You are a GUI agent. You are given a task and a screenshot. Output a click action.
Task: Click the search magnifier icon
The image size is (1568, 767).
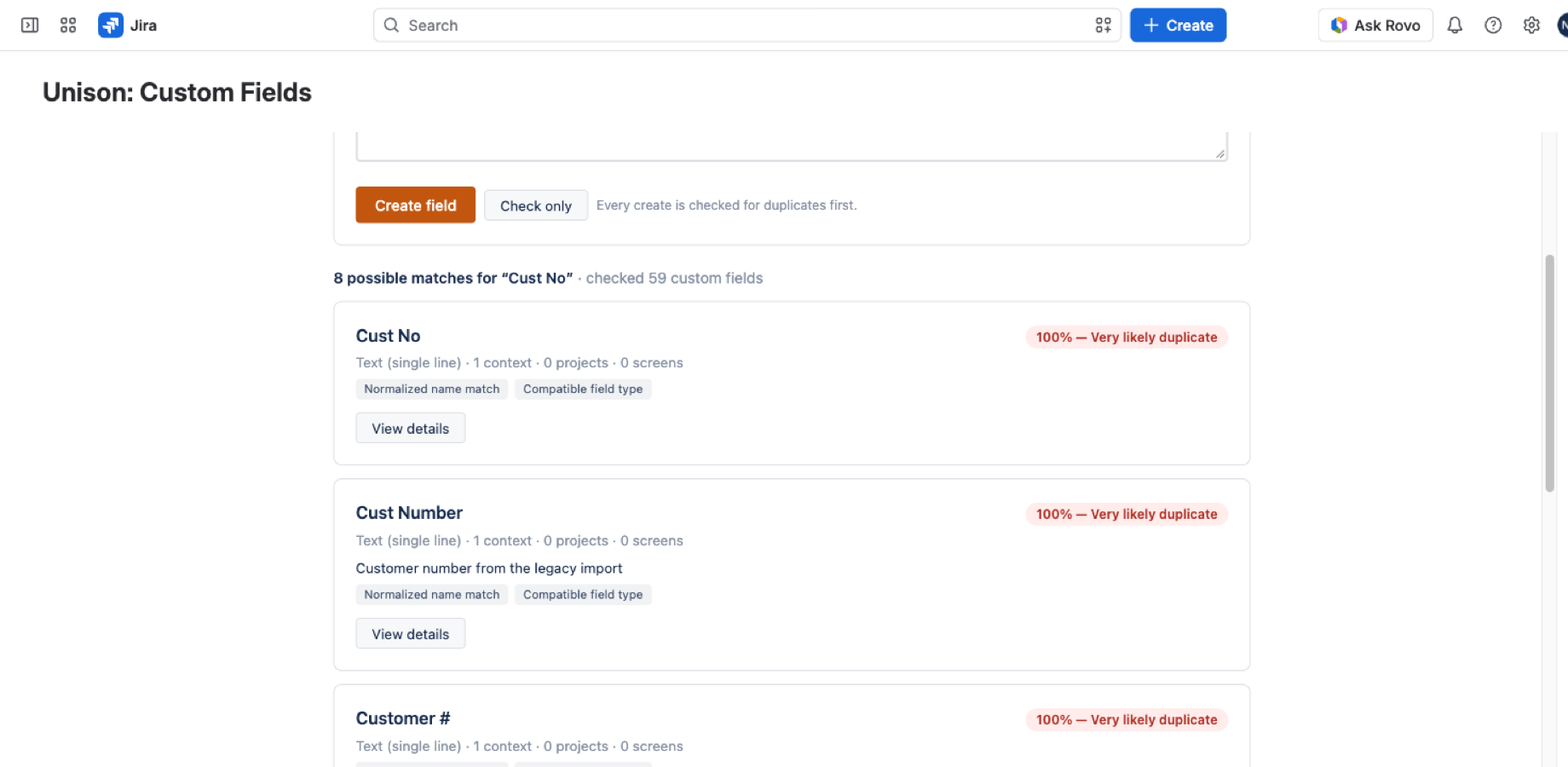(391, 26)
